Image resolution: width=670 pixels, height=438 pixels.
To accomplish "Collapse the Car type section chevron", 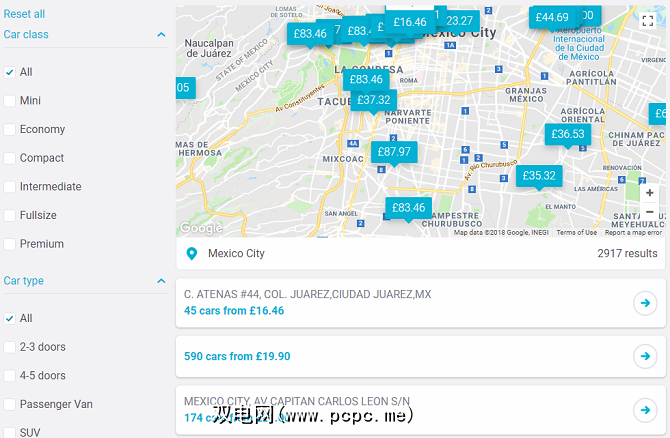I will point(161,281).
